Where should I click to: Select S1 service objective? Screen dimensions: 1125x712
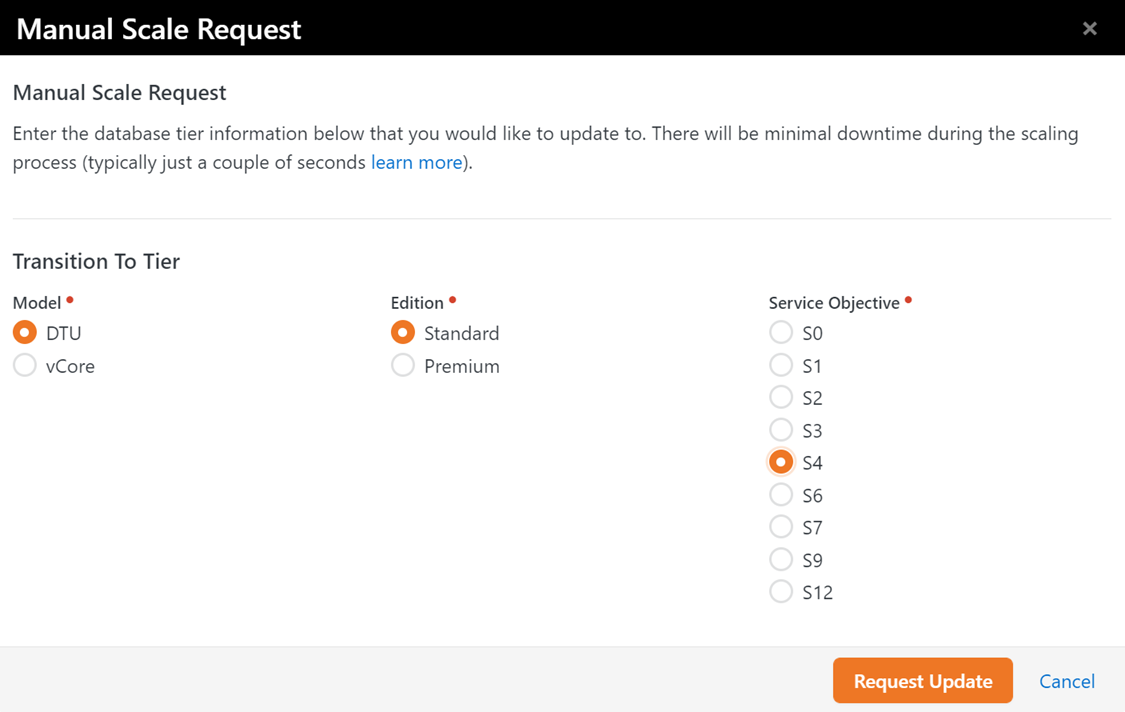tap(781, 365)
